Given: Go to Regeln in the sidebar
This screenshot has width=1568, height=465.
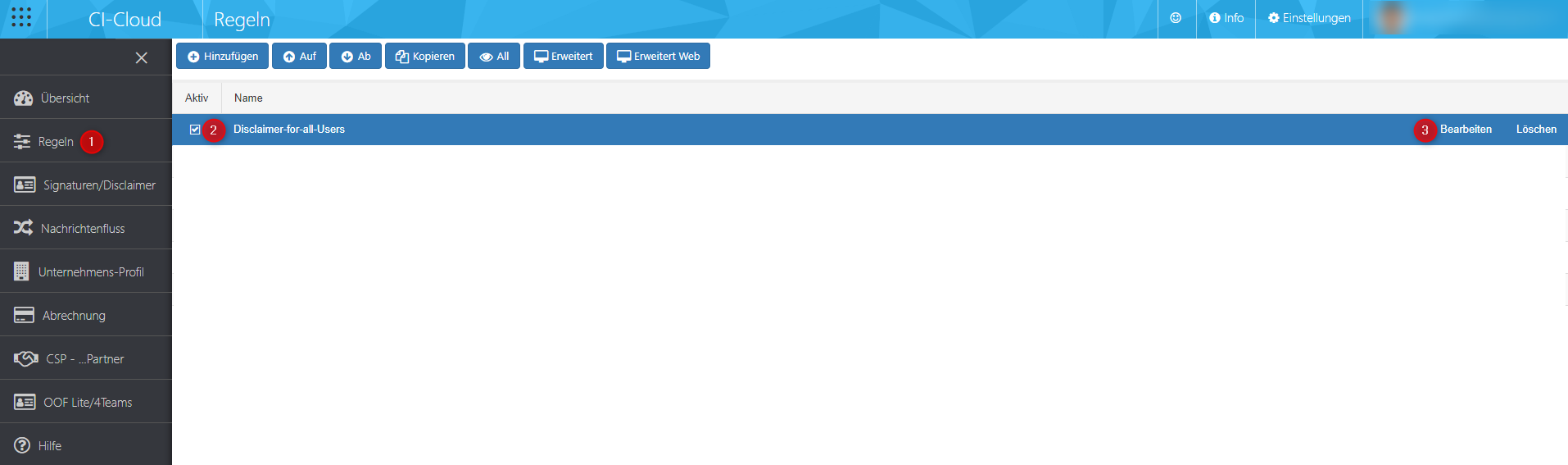Looking at the screenshot, I should click(56, 142).
